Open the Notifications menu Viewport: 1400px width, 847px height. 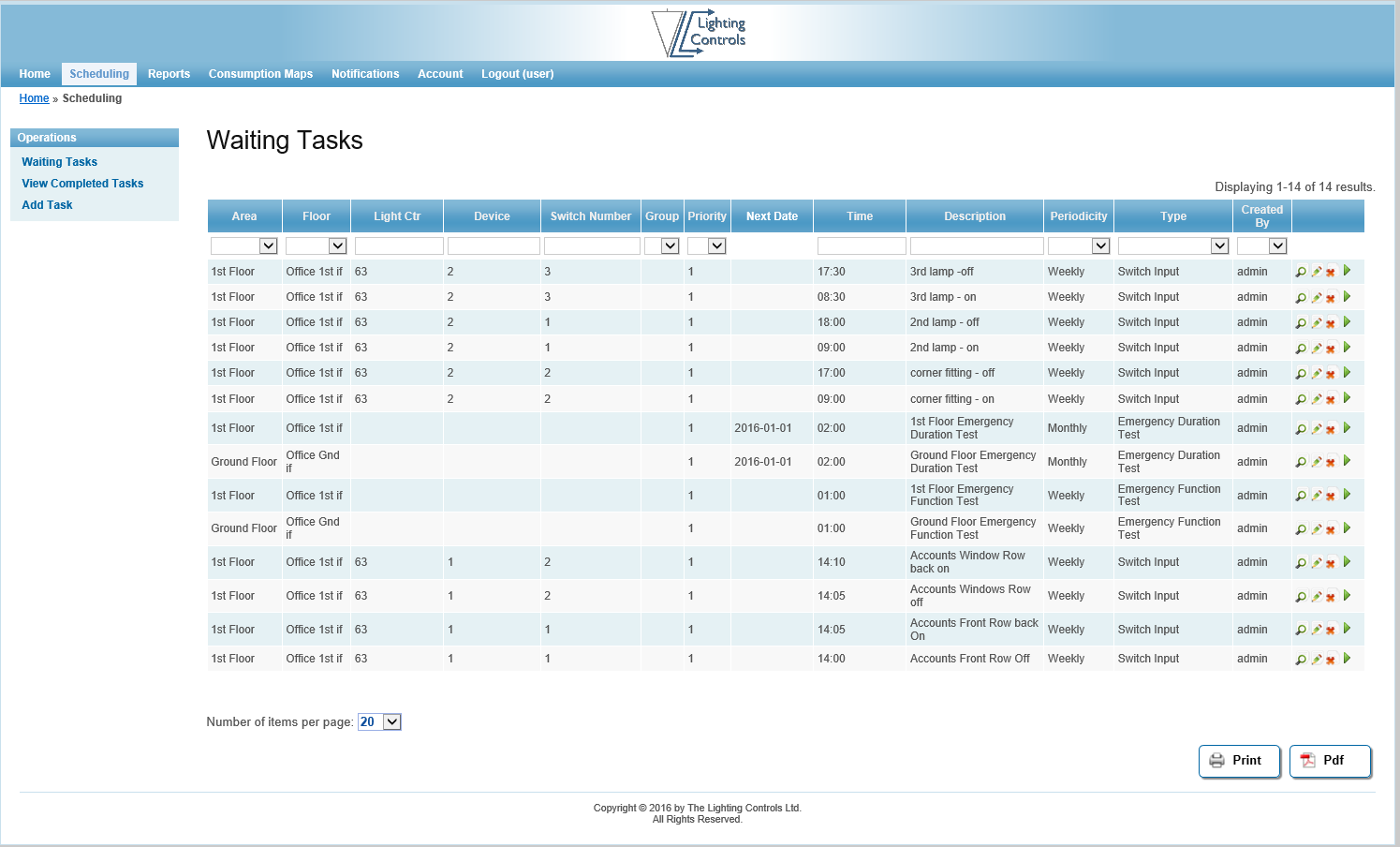coord(365,74)
